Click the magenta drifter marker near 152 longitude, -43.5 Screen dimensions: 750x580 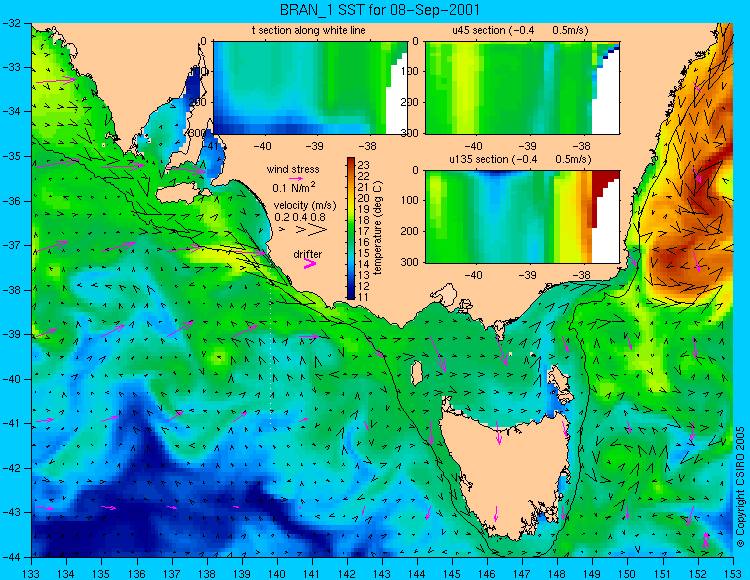point(706,539)
